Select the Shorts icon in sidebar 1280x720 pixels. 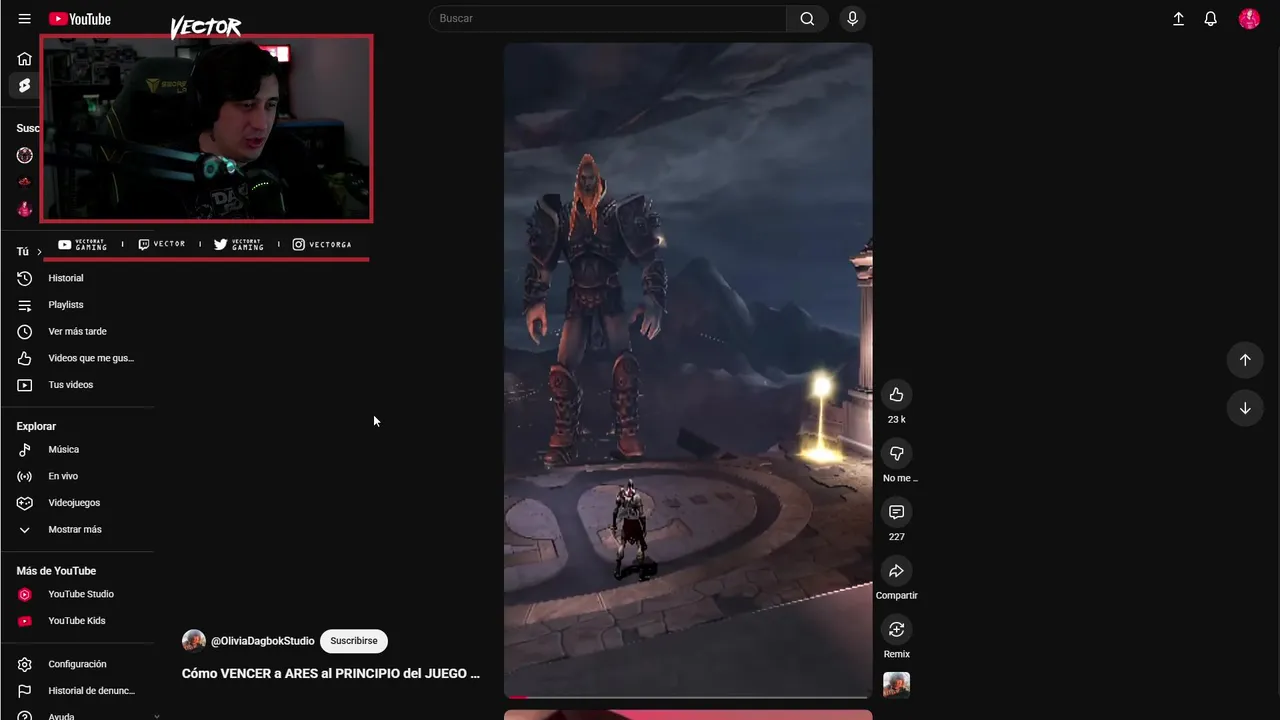pos(24,86)
